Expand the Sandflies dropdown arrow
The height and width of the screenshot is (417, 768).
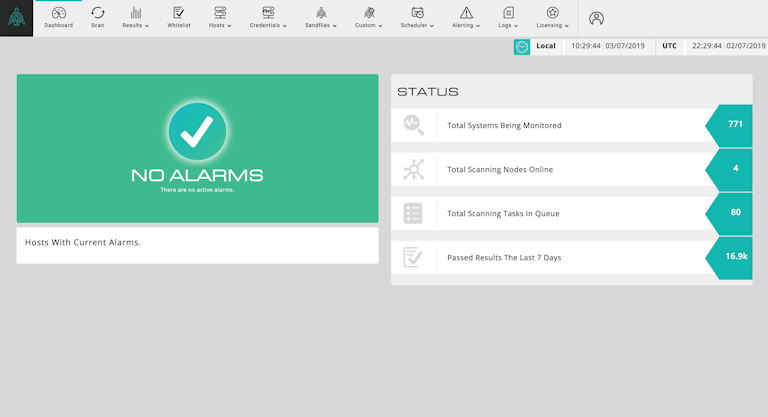335,26
